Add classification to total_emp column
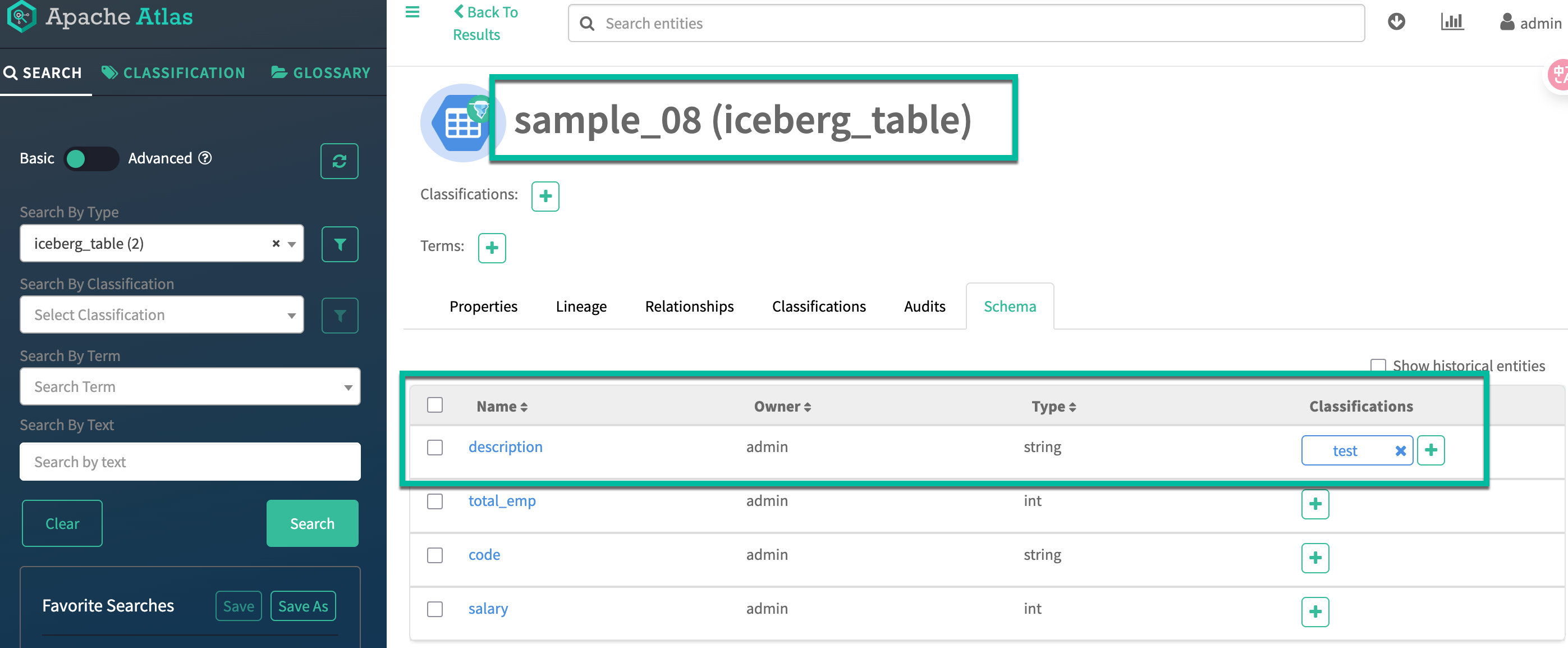Image resolution: width=1568 pixels, height=648 pixels. [x=1315, y=504]
